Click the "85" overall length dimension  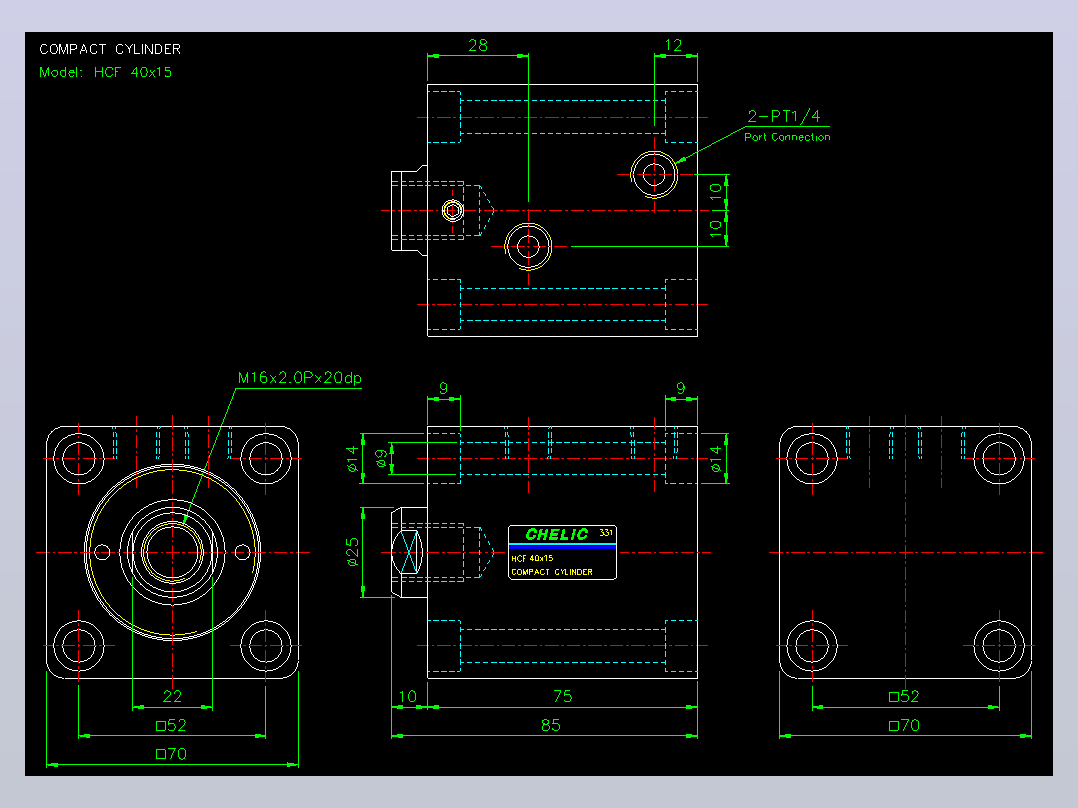(550, 725)
